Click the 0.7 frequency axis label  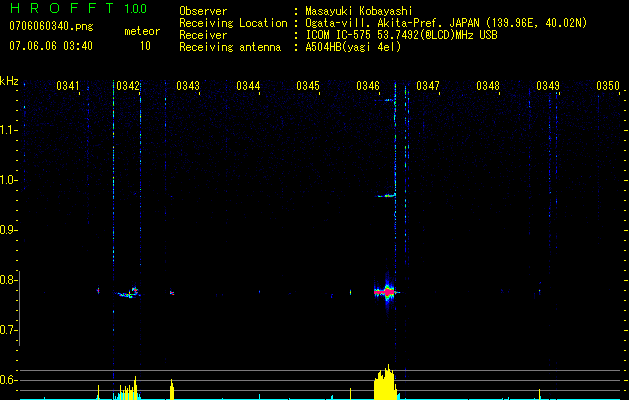pyautogui.click(x=8, y=330)
